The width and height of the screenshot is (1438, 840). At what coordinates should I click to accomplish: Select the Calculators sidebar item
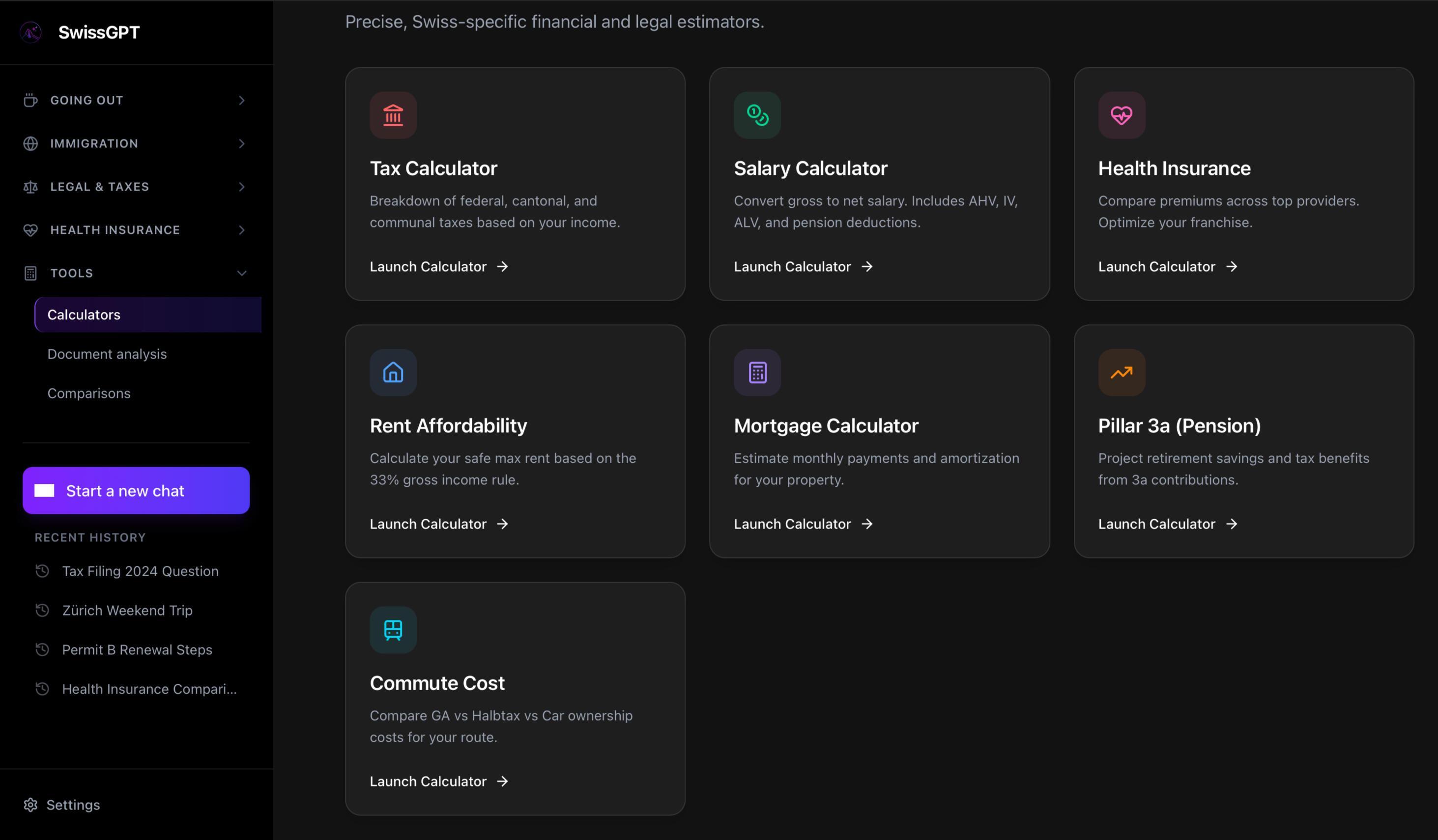[x=84, y=315]
